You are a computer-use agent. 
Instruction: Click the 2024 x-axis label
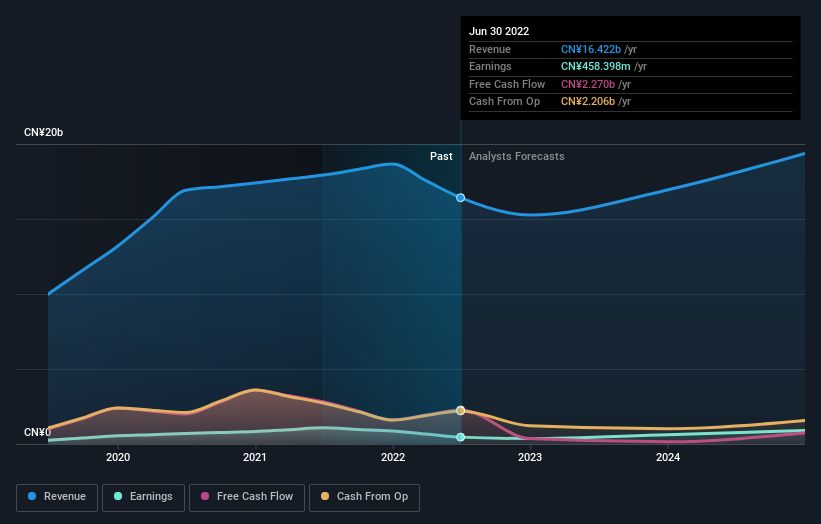click(668, 457)
